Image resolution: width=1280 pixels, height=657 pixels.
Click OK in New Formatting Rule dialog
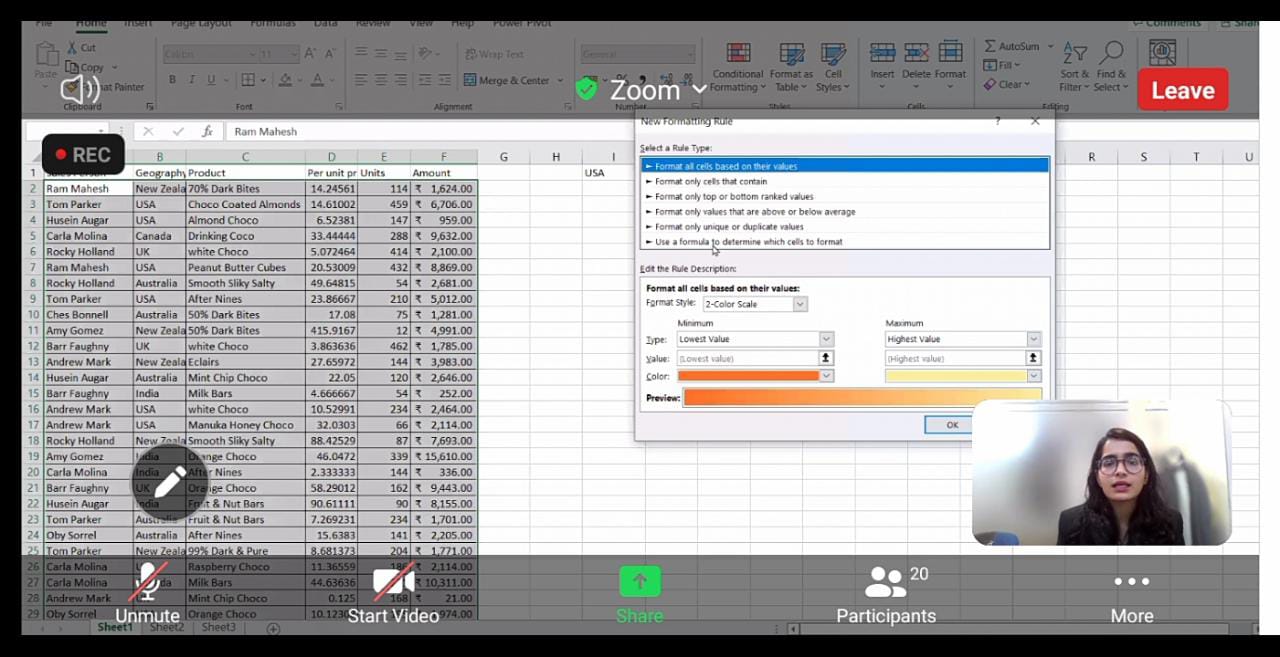[951, 425]
